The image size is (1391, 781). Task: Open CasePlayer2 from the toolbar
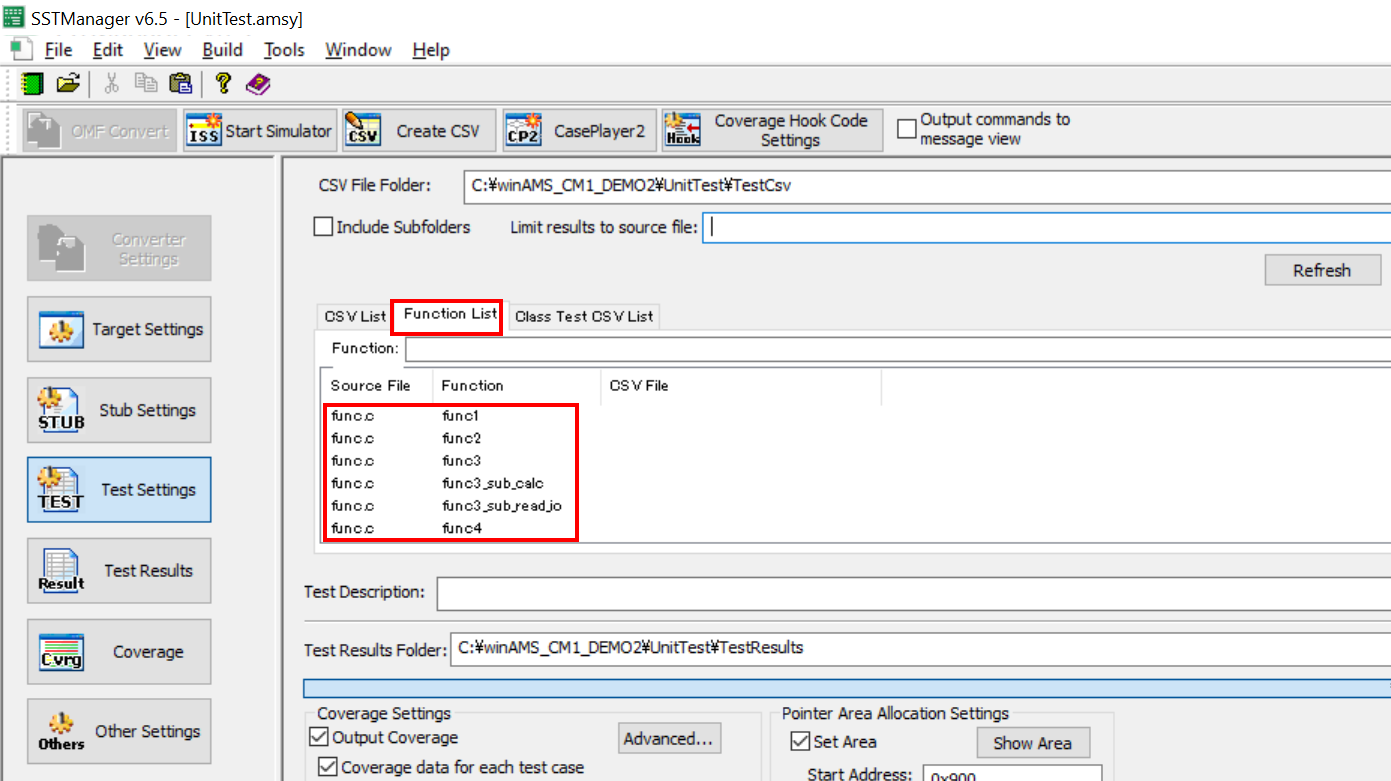[579, 131]
